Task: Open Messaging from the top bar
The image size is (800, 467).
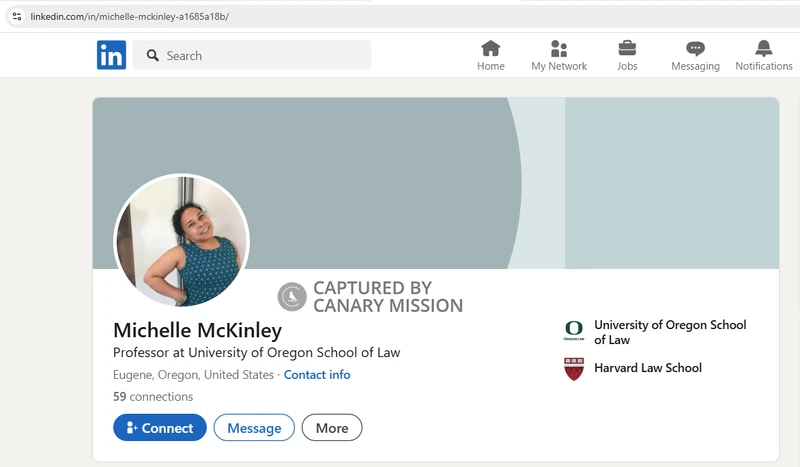Action: [695, 56]
